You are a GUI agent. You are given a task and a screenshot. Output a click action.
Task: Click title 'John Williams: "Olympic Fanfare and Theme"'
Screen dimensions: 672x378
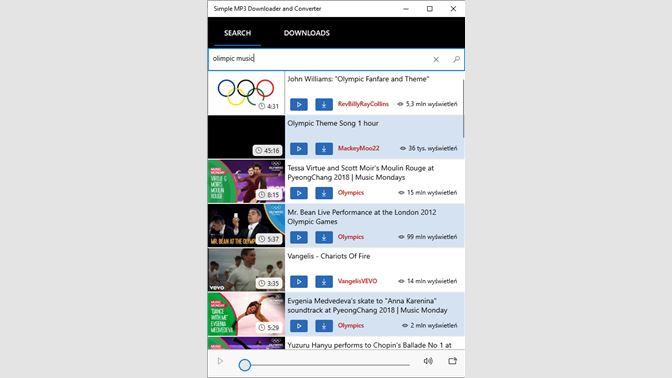[358, 79]
